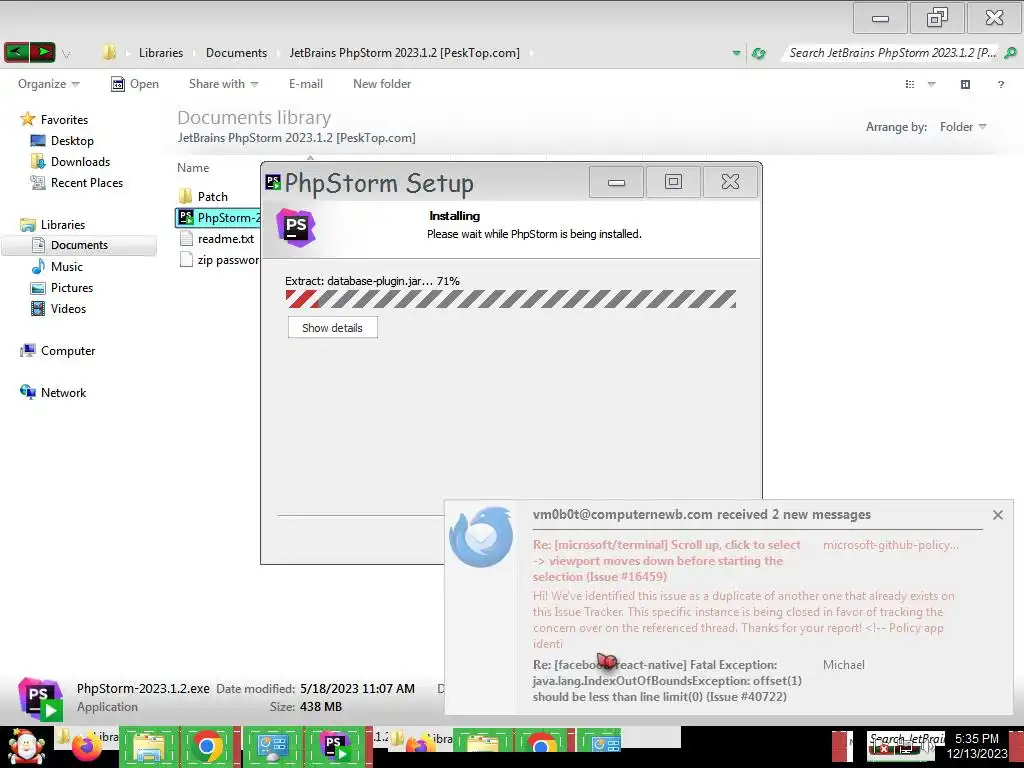Open the Arrange by Folder dropdown
The width and height of the screenshot is (1024, 768).
pos(963,127)
